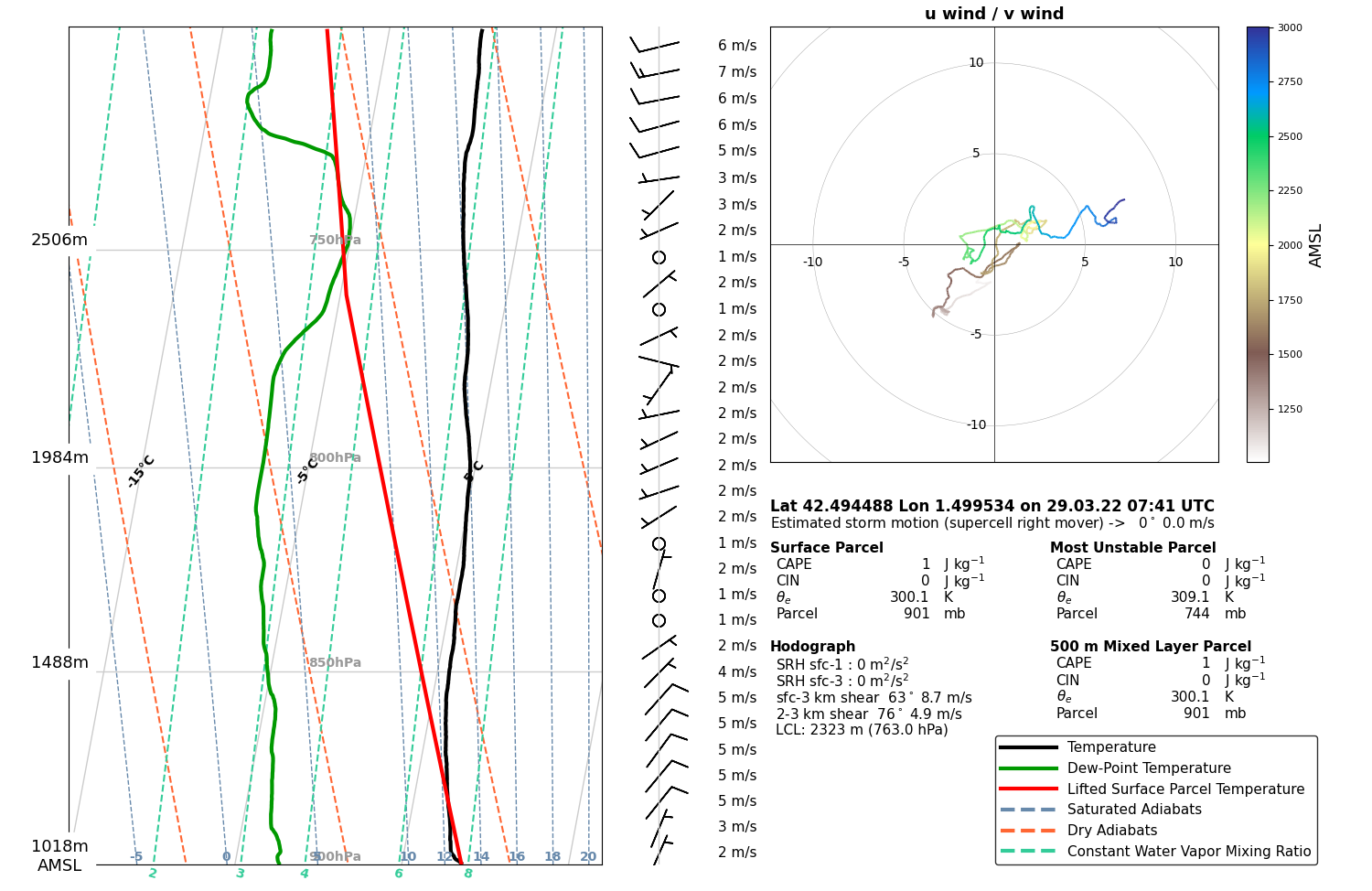
Task: Select the 3000 tick on the colorbar
Action: pos(1290,28)
